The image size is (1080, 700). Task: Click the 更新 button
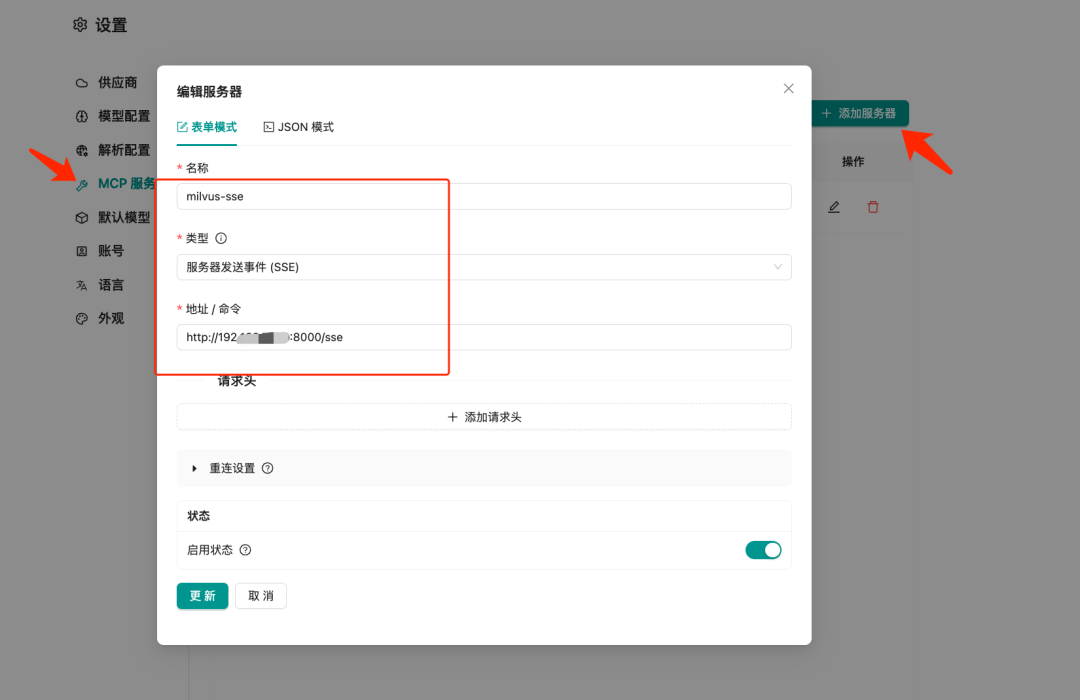202,596
